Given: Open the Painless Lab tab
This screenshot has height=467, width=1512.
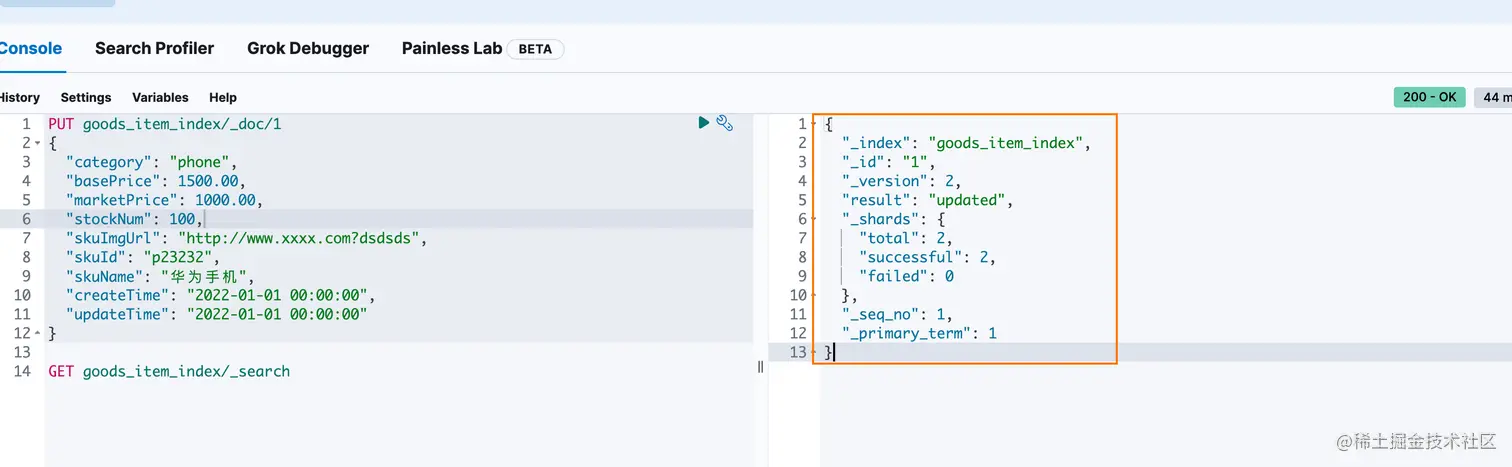Looking at the screenshot, I should 452,48.
